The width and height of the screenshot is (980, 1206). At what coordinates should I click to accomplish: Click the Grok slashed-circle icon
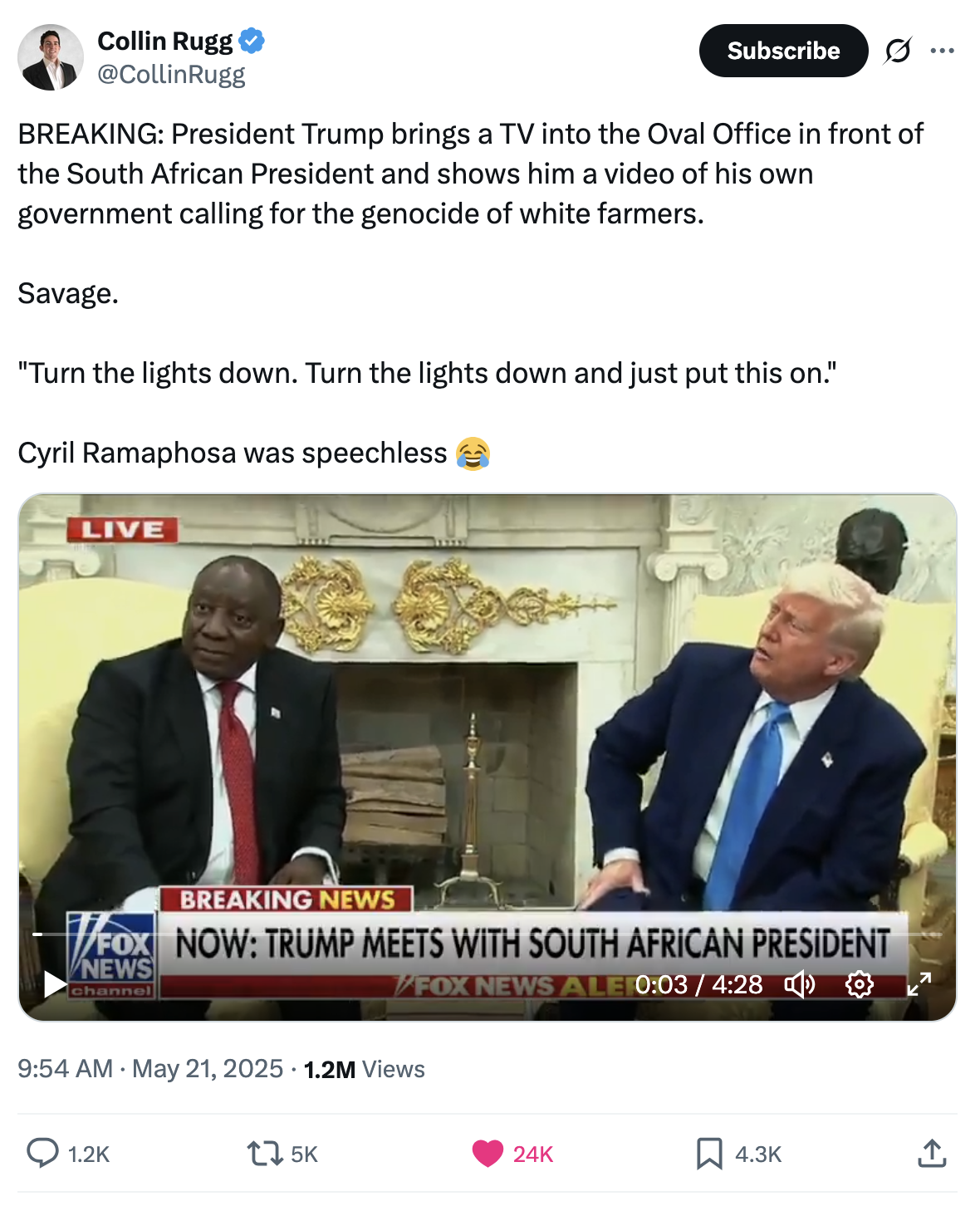pos(898,51)
